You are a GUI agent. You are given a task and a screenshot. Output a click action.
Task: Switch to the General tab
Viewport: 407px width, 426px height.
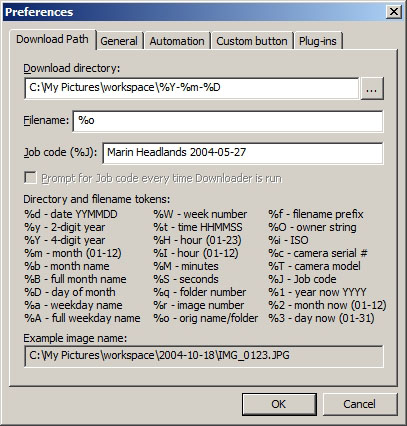[x=119, y=41]
